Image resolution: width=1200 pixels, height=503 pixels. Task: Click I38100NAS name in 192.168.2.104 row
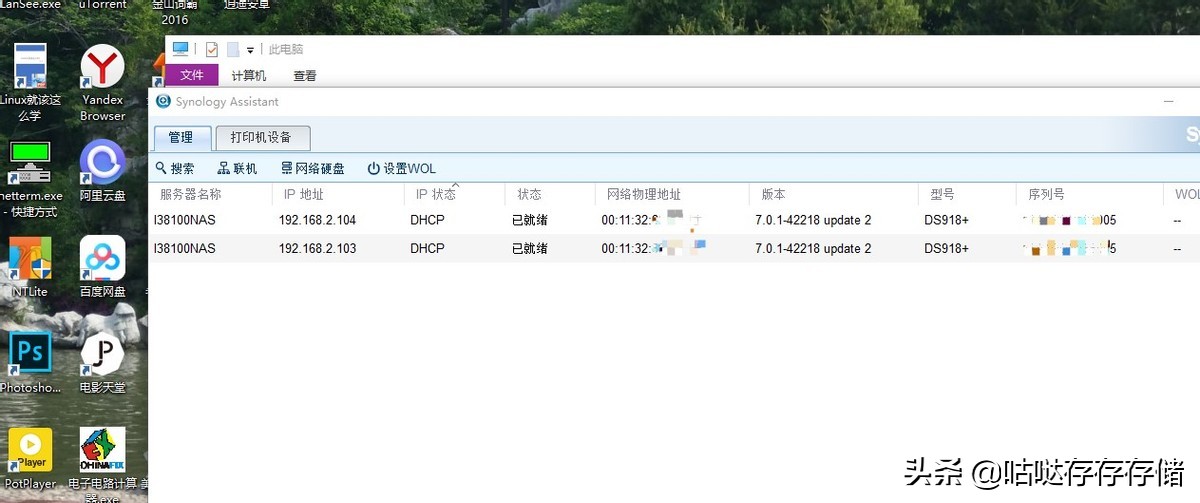184,220
